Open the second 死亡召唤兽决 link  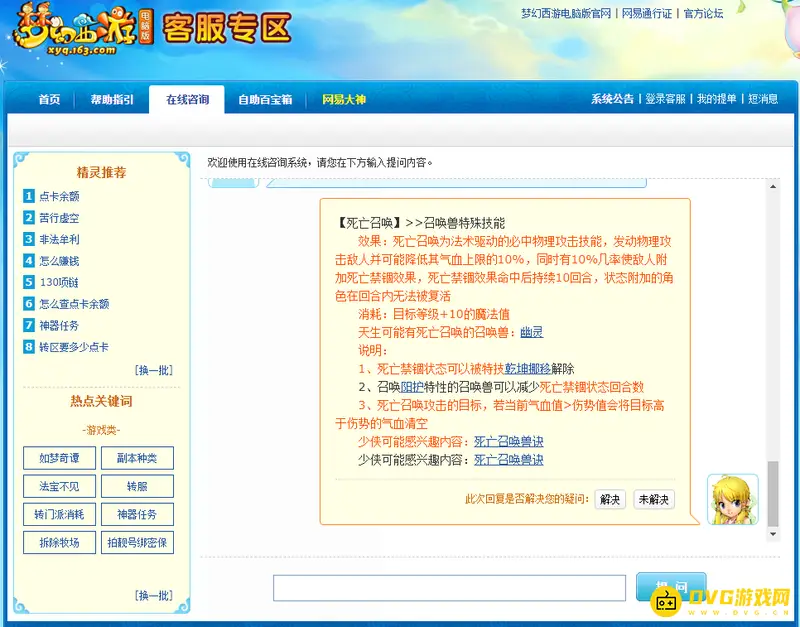pyautogui.click(x=509, y=460)
